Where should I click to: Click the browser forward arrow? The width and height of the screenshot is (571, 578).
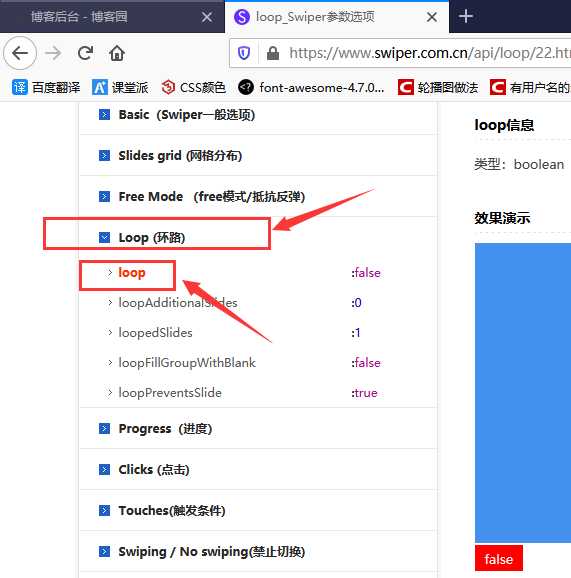pos(53,53)
